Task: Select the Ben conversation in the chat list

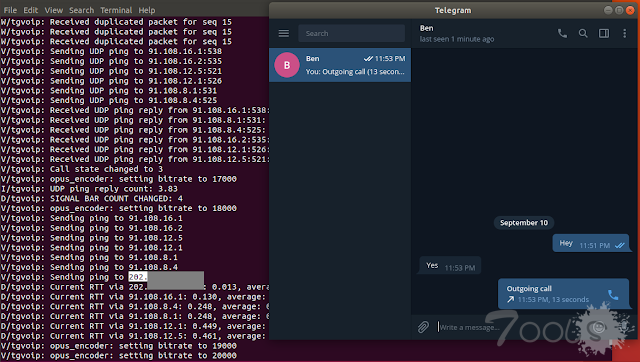Action: click(340, 65)
